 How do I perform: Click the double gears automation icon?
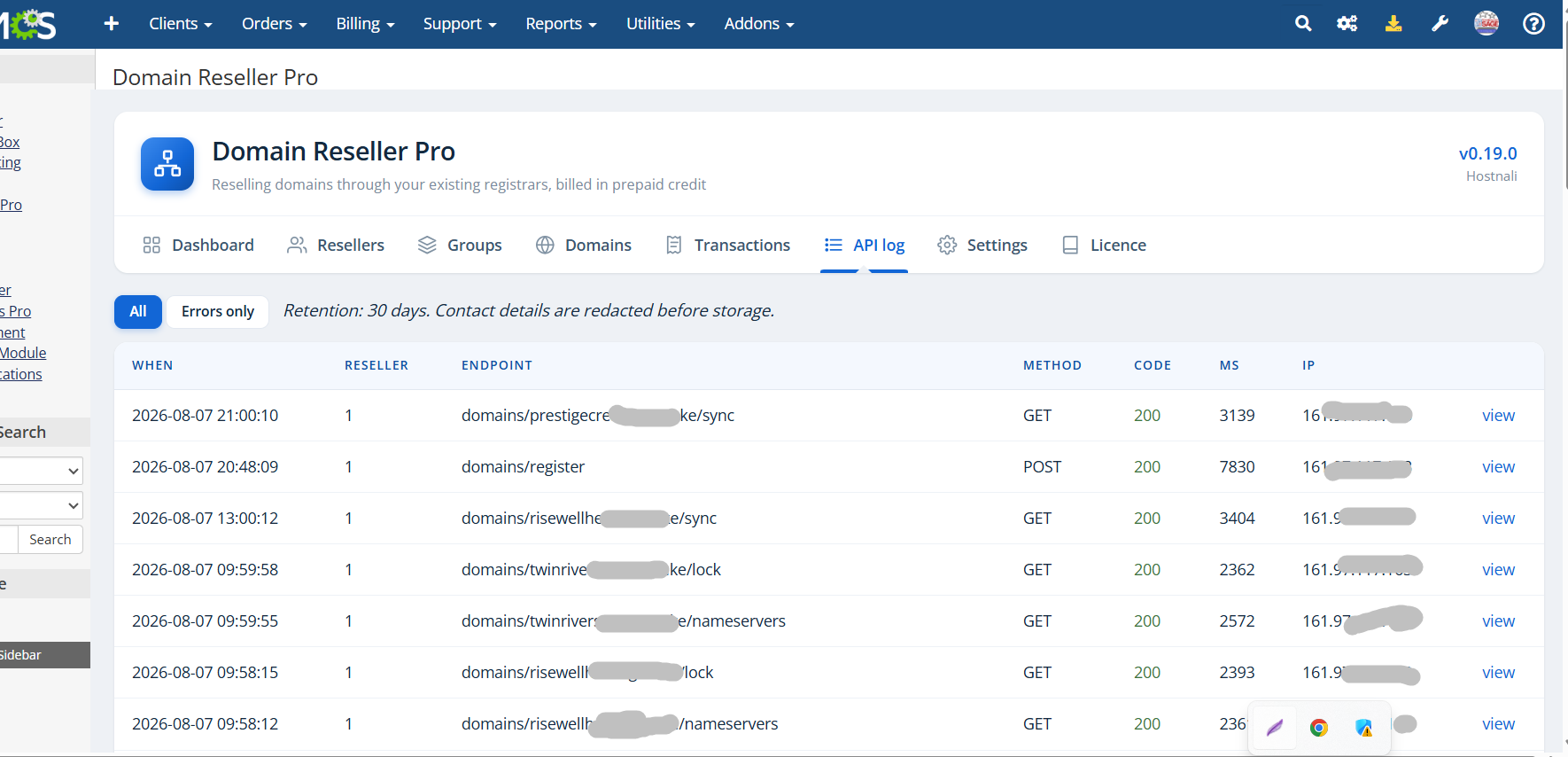coord(1347,24)
